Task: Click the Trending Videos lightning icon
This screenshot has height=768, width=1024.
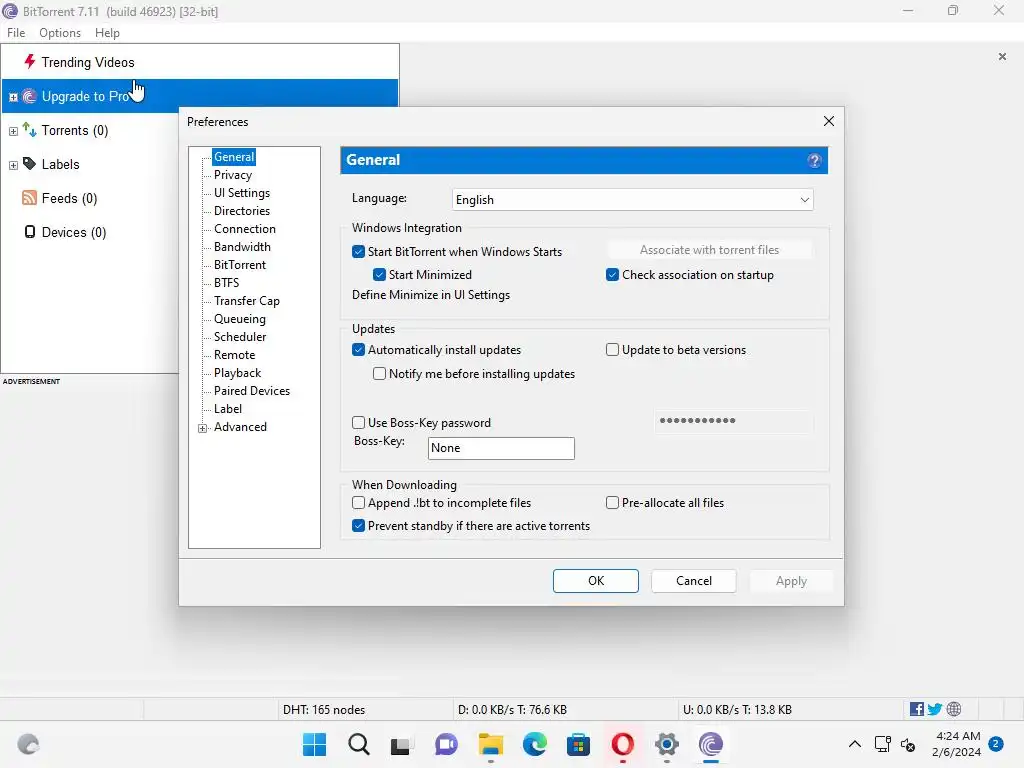Action: point(29,61)
